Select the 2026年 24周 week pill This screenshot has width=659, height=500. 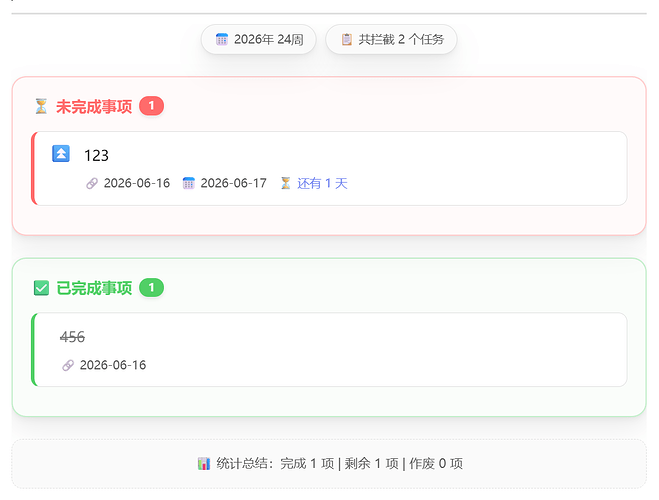[258, 39]
